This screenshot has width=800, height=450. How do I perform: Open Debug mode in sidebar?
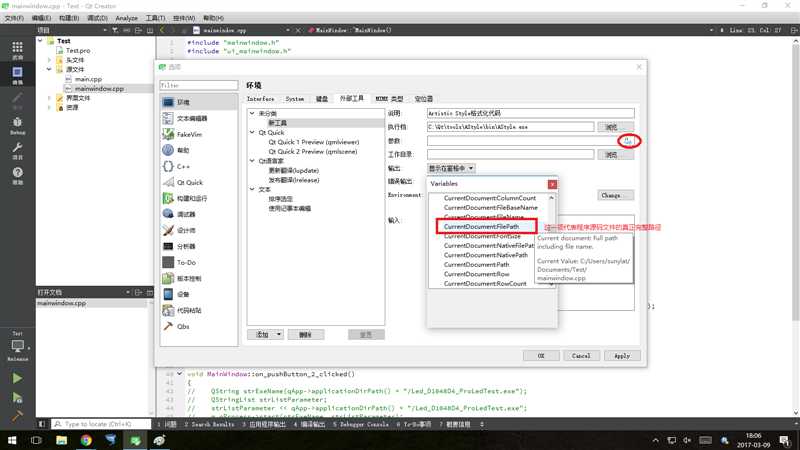coord(17,125)
